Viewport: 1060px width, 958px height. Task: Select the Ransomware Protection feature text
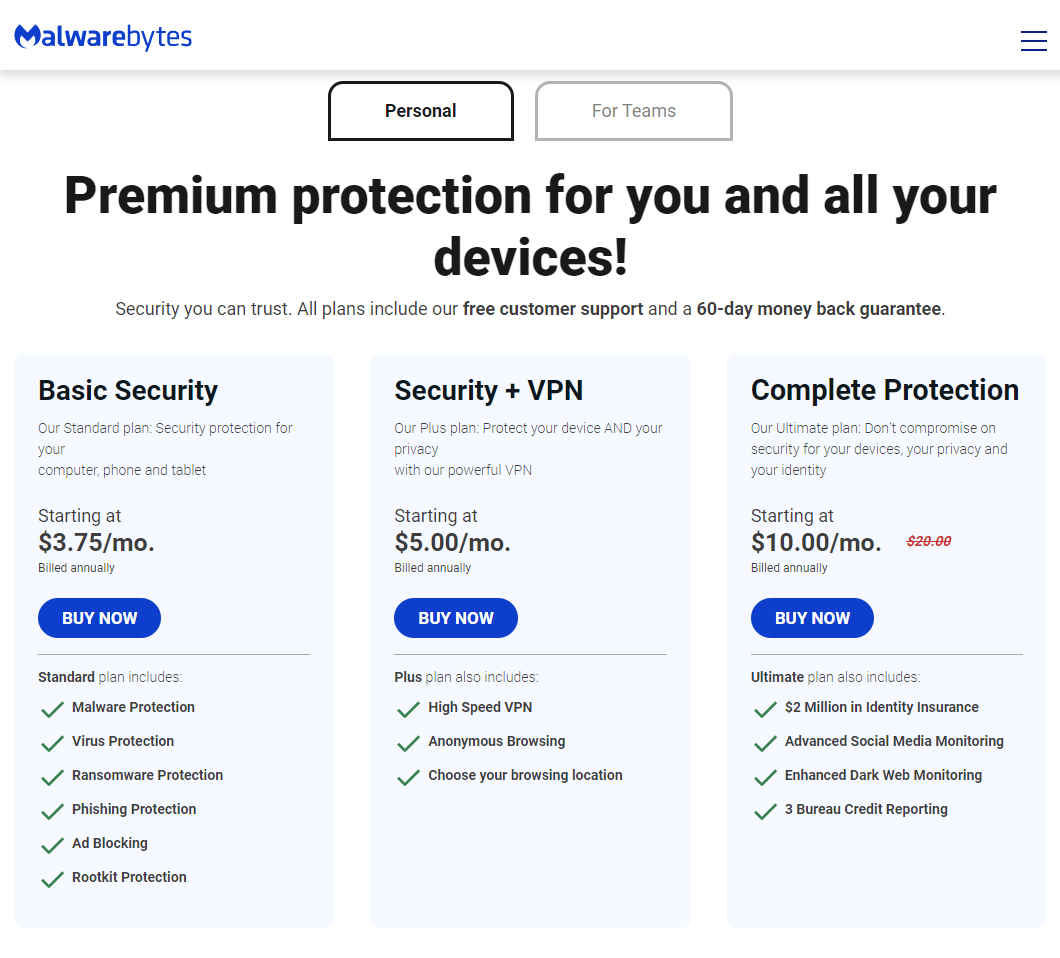pos(147,775)
